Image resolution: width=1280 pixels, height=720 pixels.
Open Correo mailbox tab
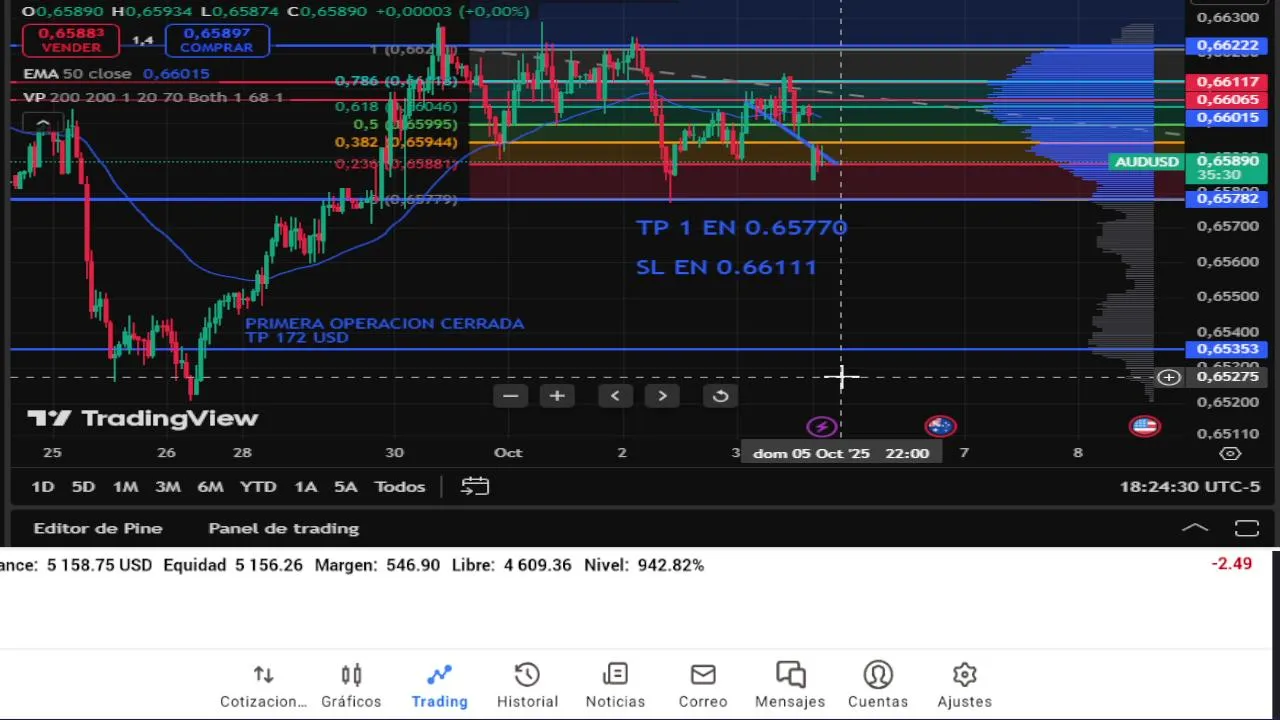(x=703, y=686)
